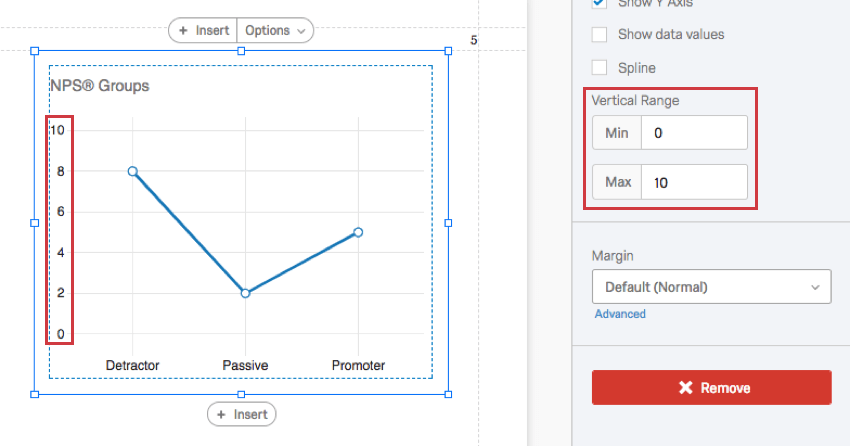The width and height of the screenshot is (850, 446).
Task: Open the Margin Default (Normal) dropdown
Action: (x=711, y=287)
